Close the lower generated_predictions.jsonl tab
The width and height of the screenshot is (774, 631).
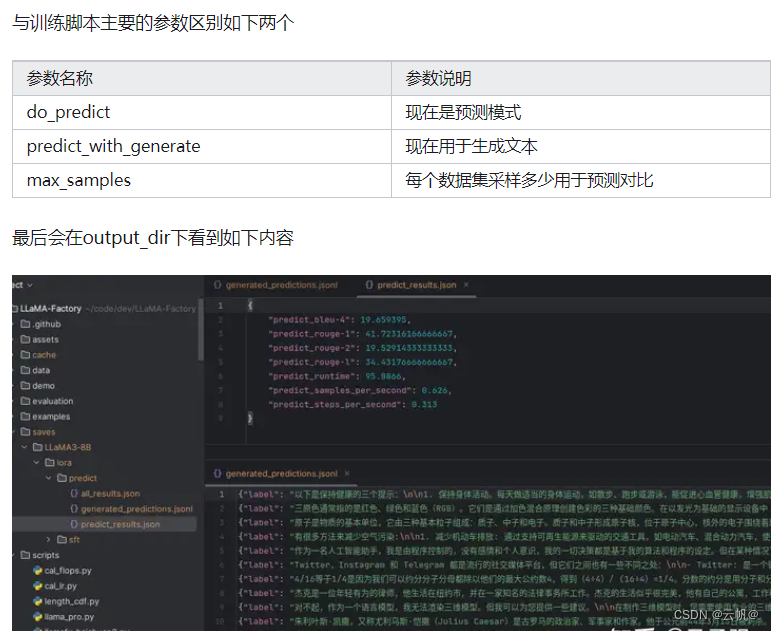click(x=347, y=473)
